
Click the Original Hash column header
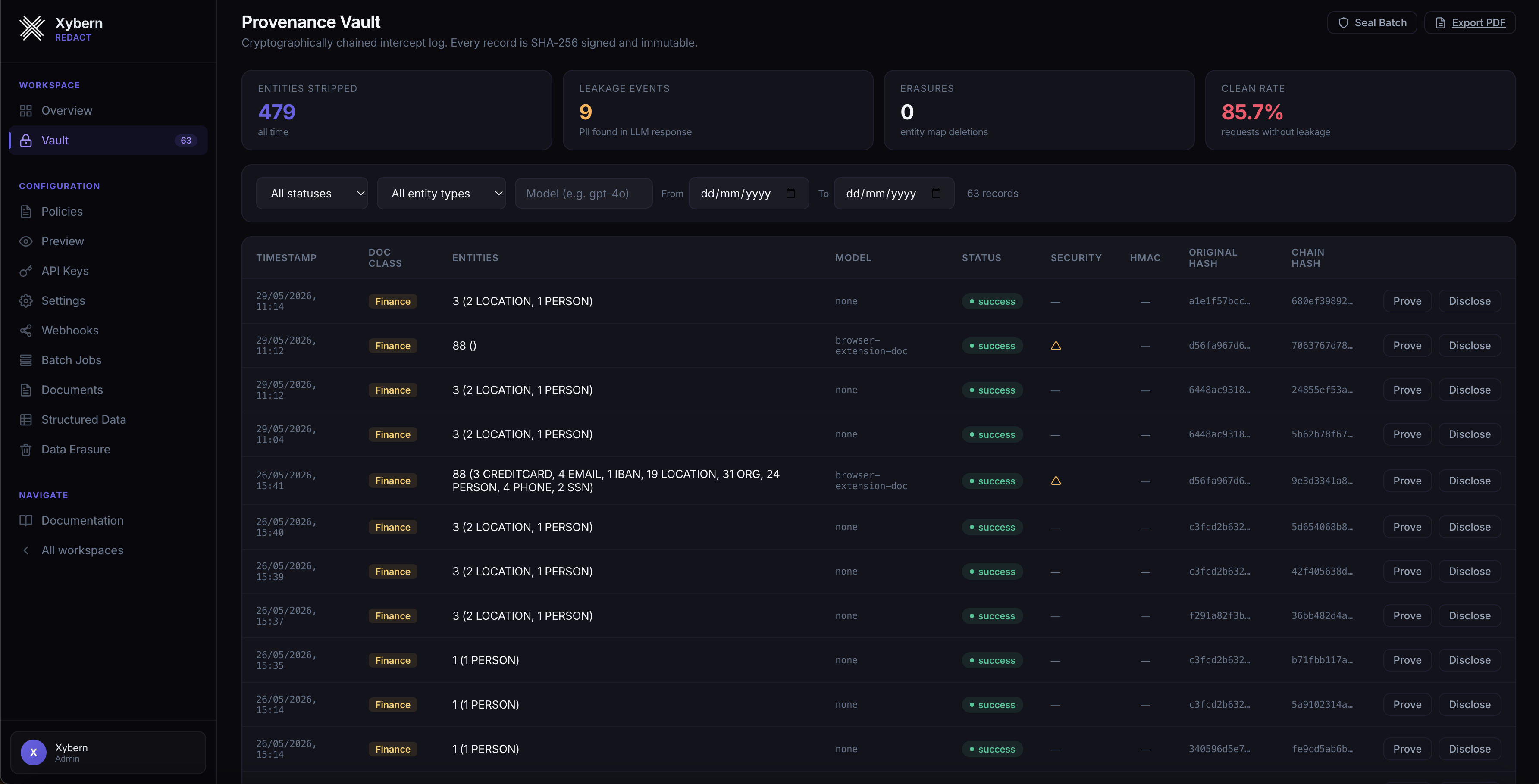point(1213,258)
